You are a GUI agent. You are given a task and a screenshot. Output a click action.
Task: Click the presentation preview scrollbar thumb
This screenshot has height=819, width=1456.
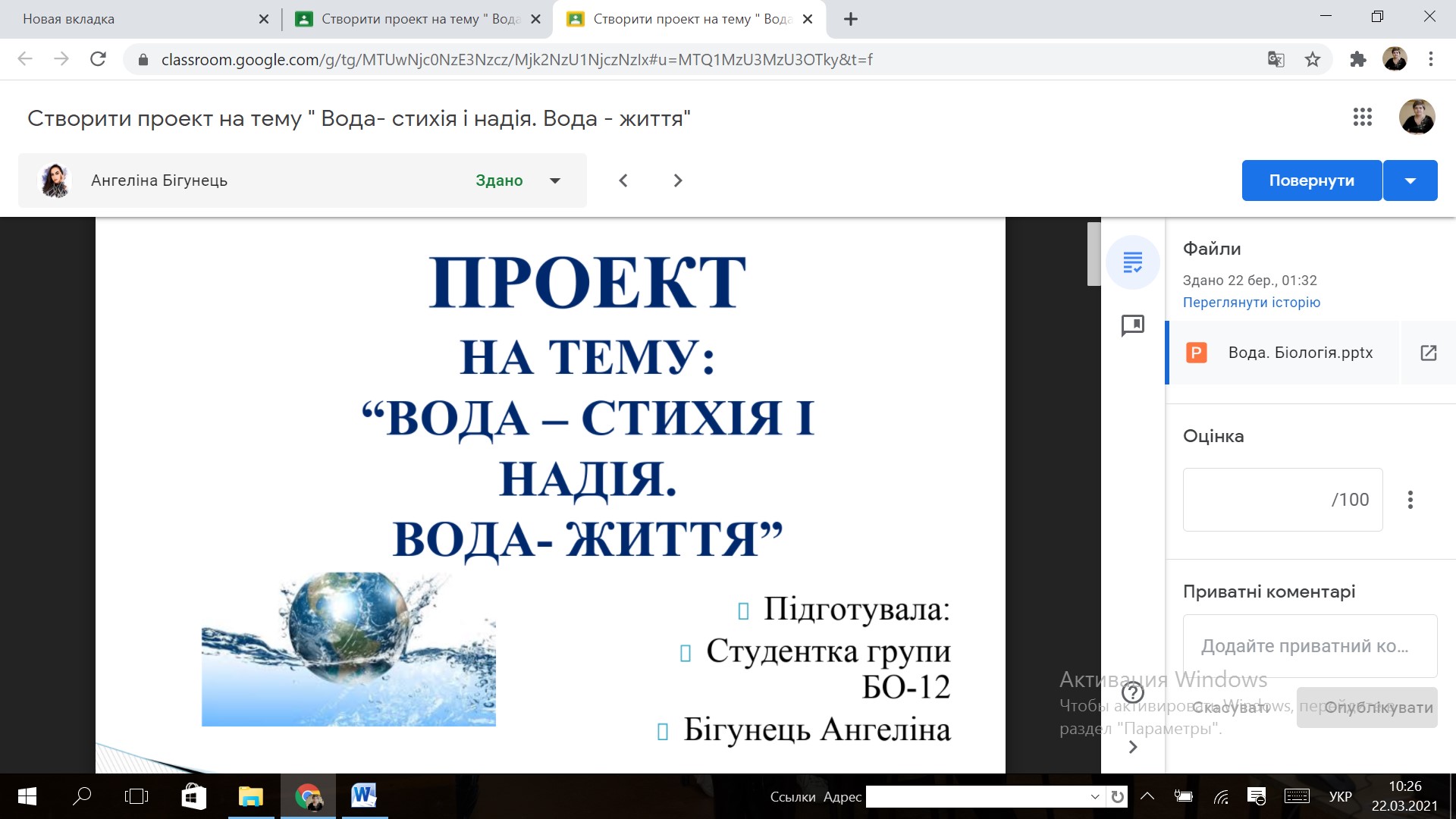[x=1094, y=254]
